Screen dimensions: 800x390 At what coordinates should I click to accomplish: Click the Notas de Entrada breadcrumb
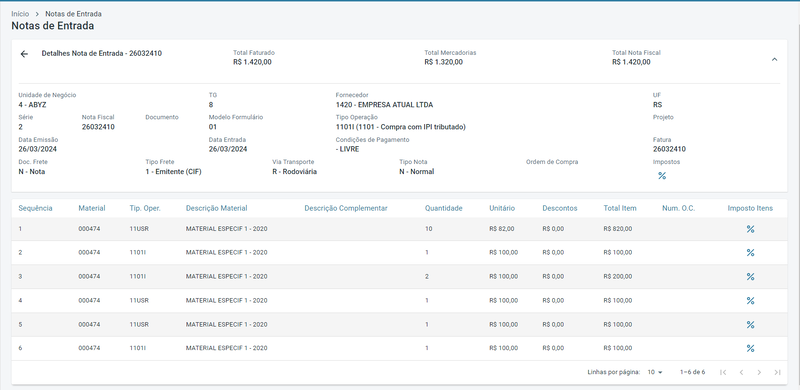[73, 14]
